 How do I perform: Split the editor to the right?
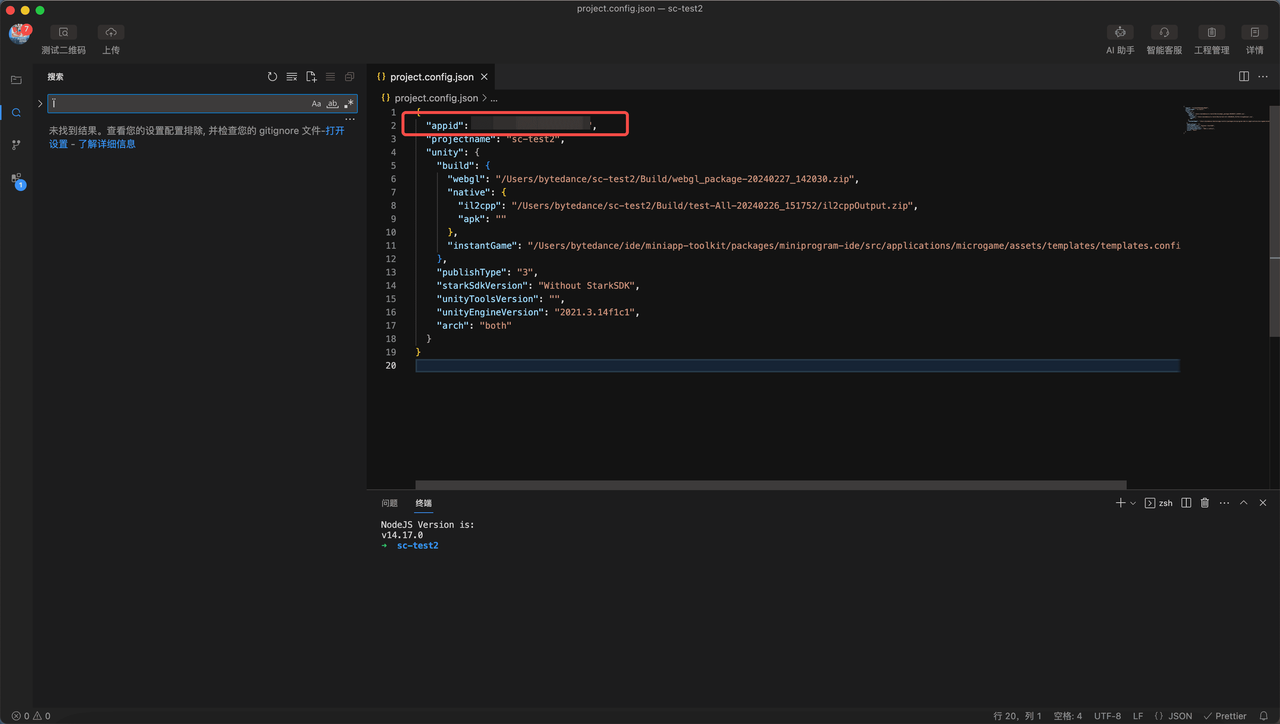[x=1244, y=76]
